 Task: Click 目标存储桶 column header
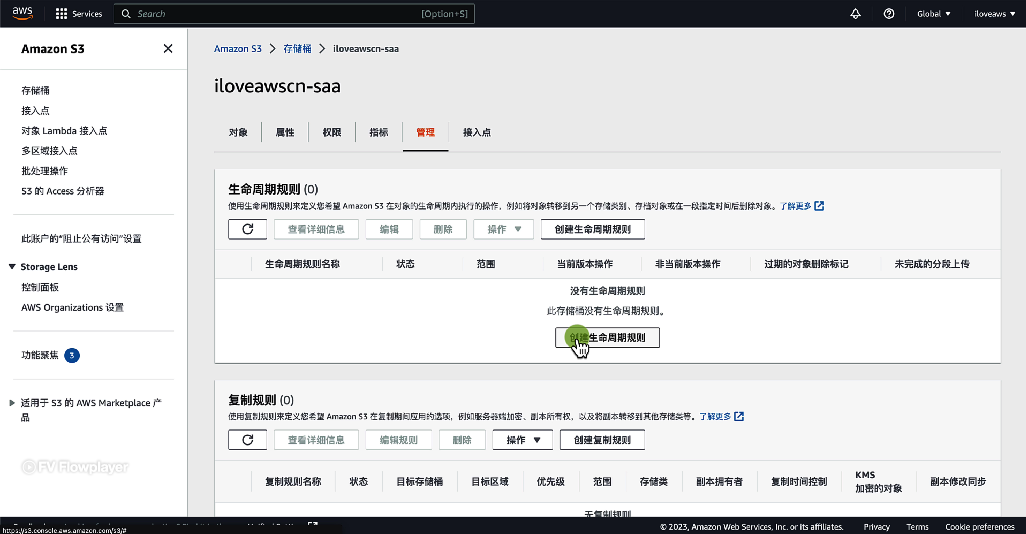(419, 482)
